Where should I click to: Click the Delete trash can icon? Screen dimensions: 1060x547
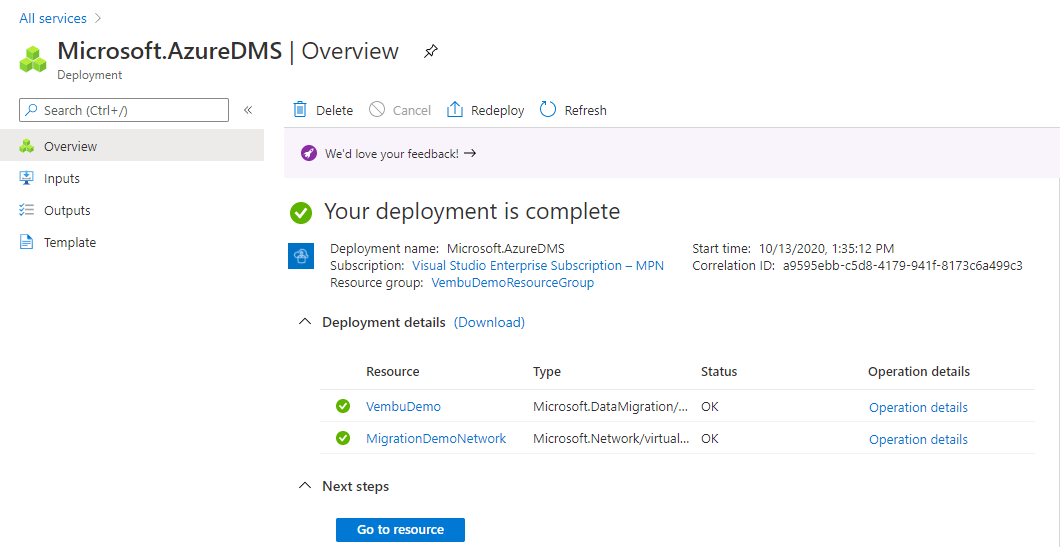click(x=299, y=110)
